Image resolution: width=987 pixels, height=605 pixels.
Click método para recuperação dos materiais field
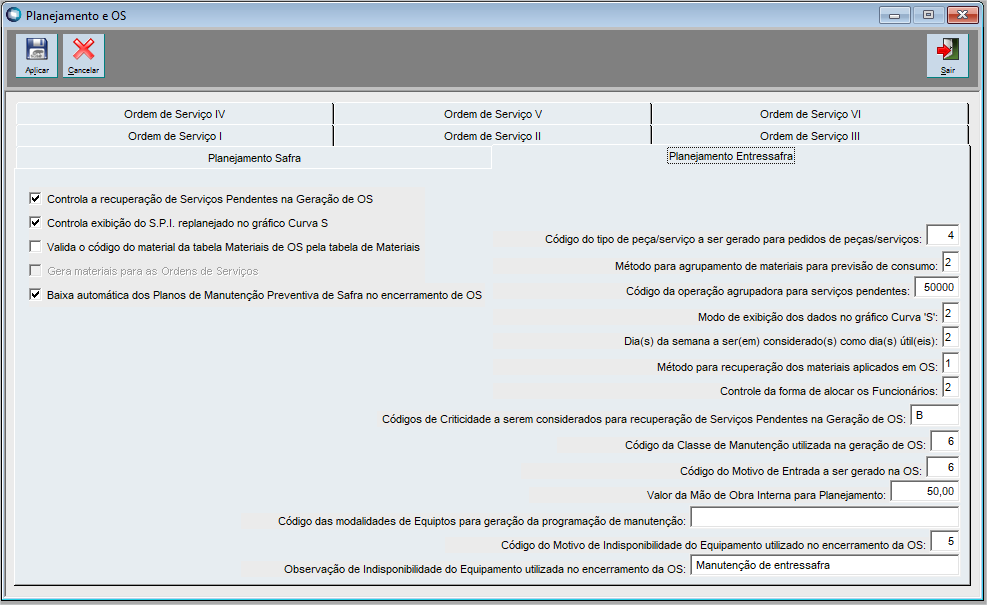pos(950,364)
